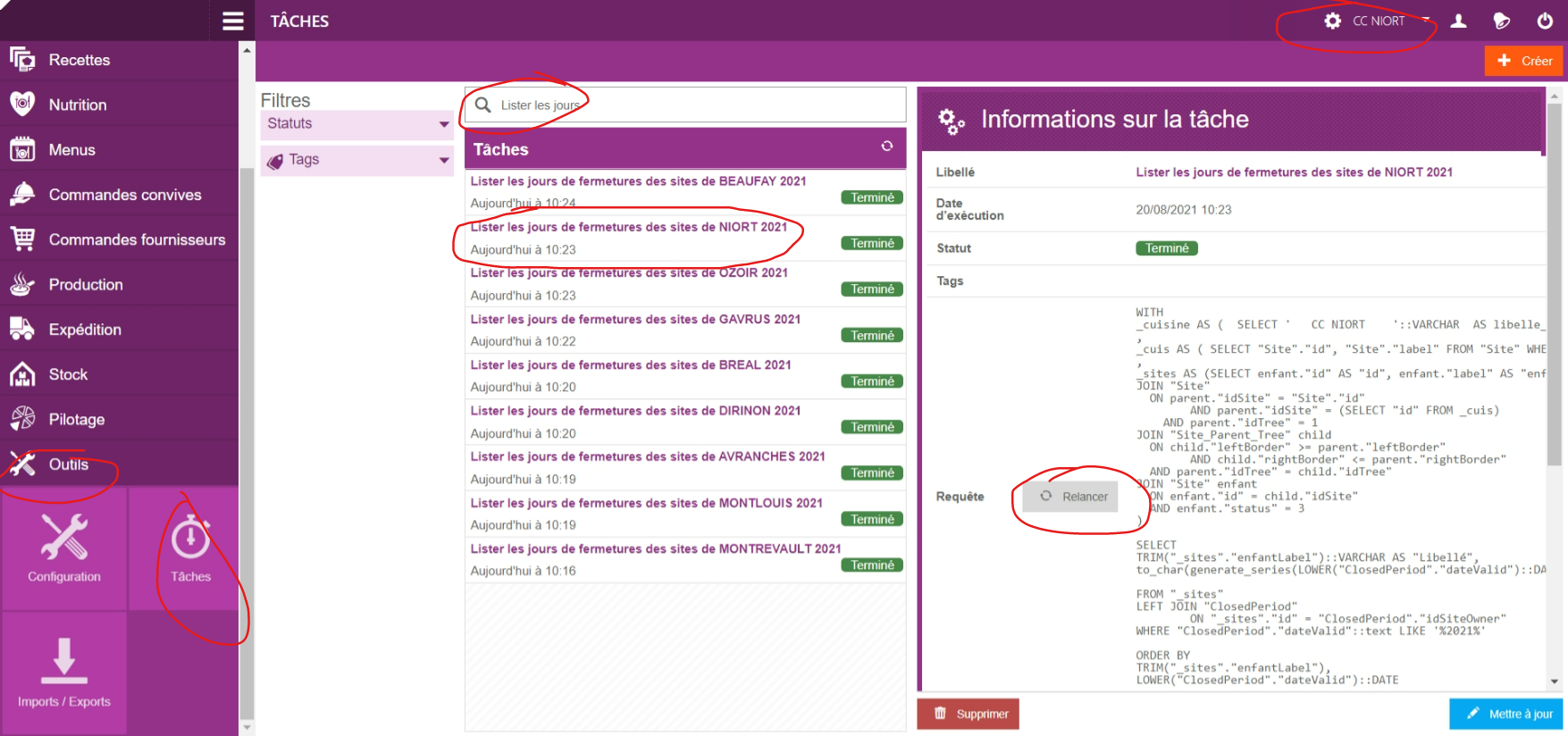Click the execution date 20/08/2021 10:23
The height and width of the screenshot is (736, 1568).
pos(1184,210)
